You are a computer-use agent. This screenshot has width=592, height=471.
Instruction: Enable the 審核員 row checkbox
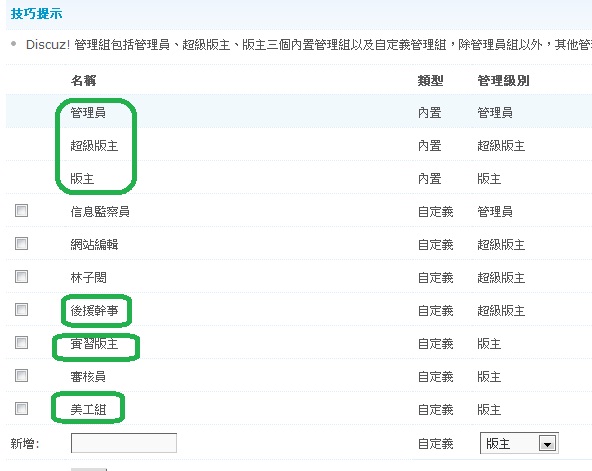[x=22, y=376]
